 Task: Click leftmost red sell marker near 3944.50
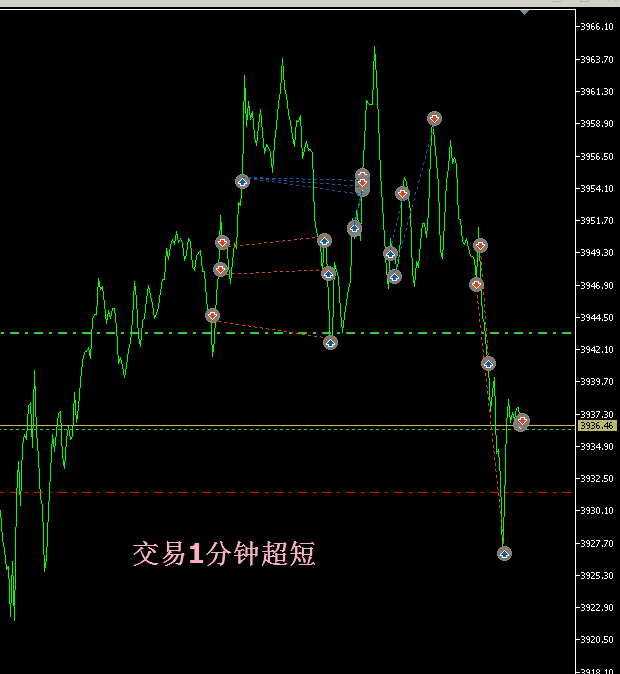click(212, 315)
